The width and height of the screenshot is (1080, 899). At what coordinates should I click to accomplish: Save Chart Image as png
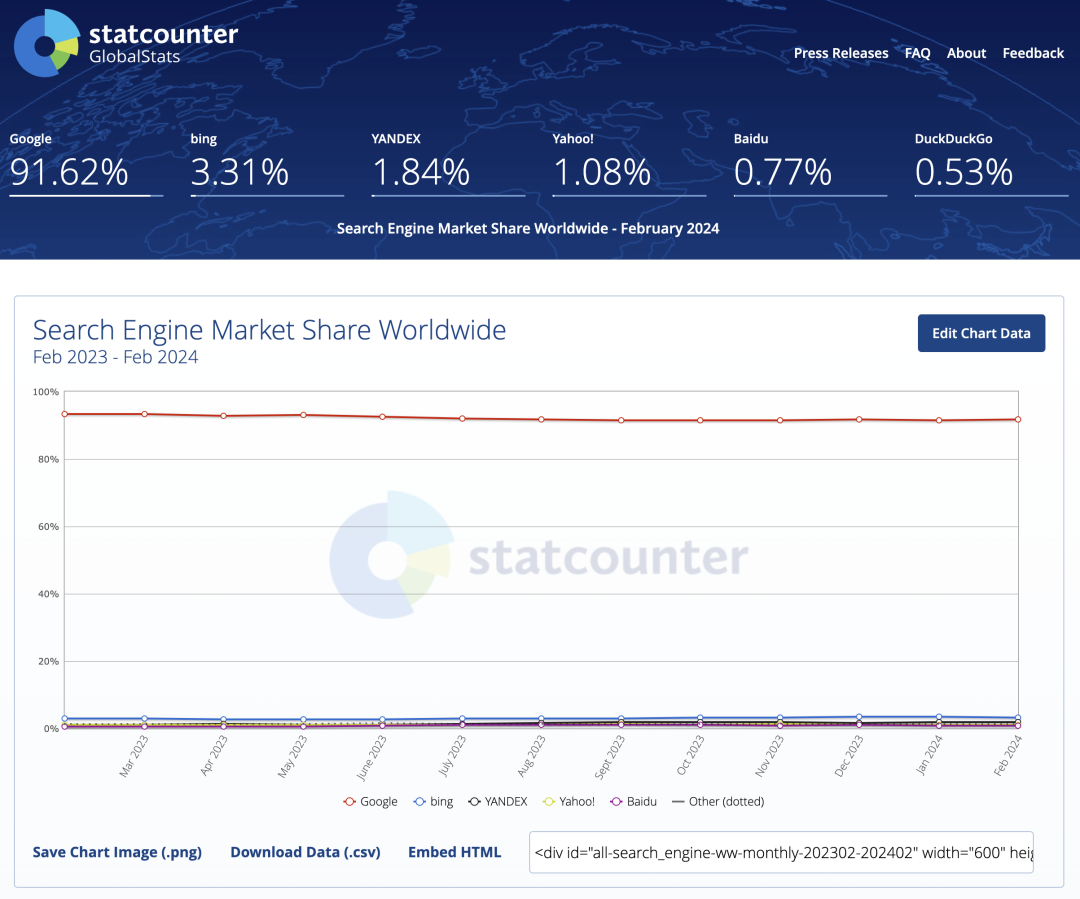coord(117,852)
